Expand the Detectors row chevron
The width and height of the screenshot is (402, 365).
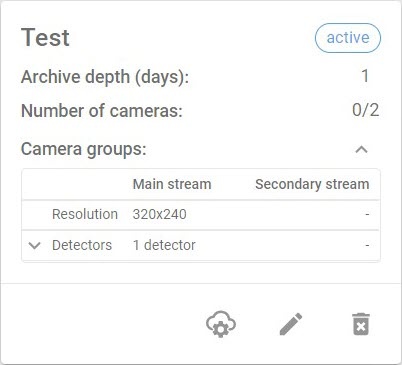click(x=35, y=246)
